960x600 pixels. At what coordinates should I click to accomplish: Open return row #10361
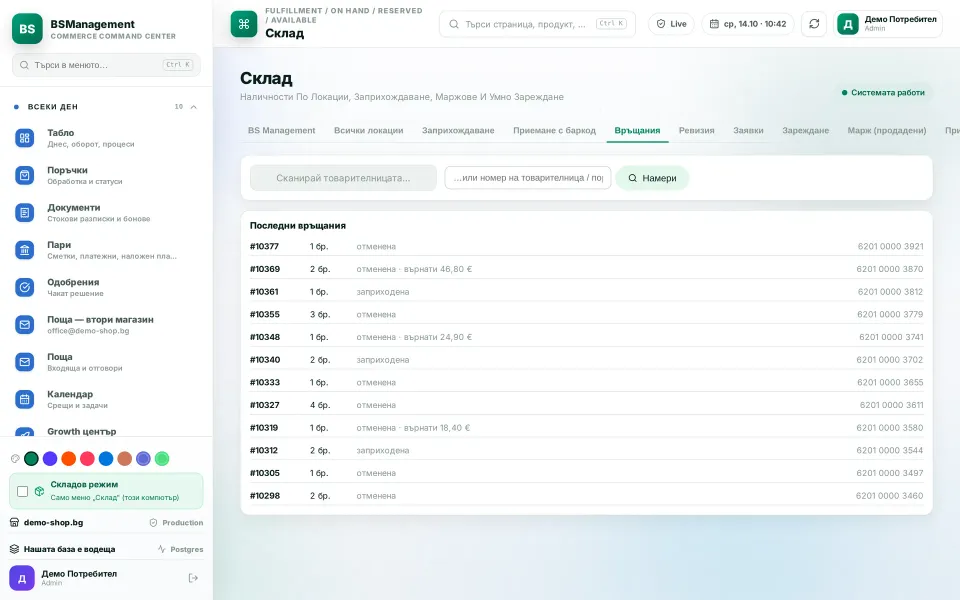586,291
